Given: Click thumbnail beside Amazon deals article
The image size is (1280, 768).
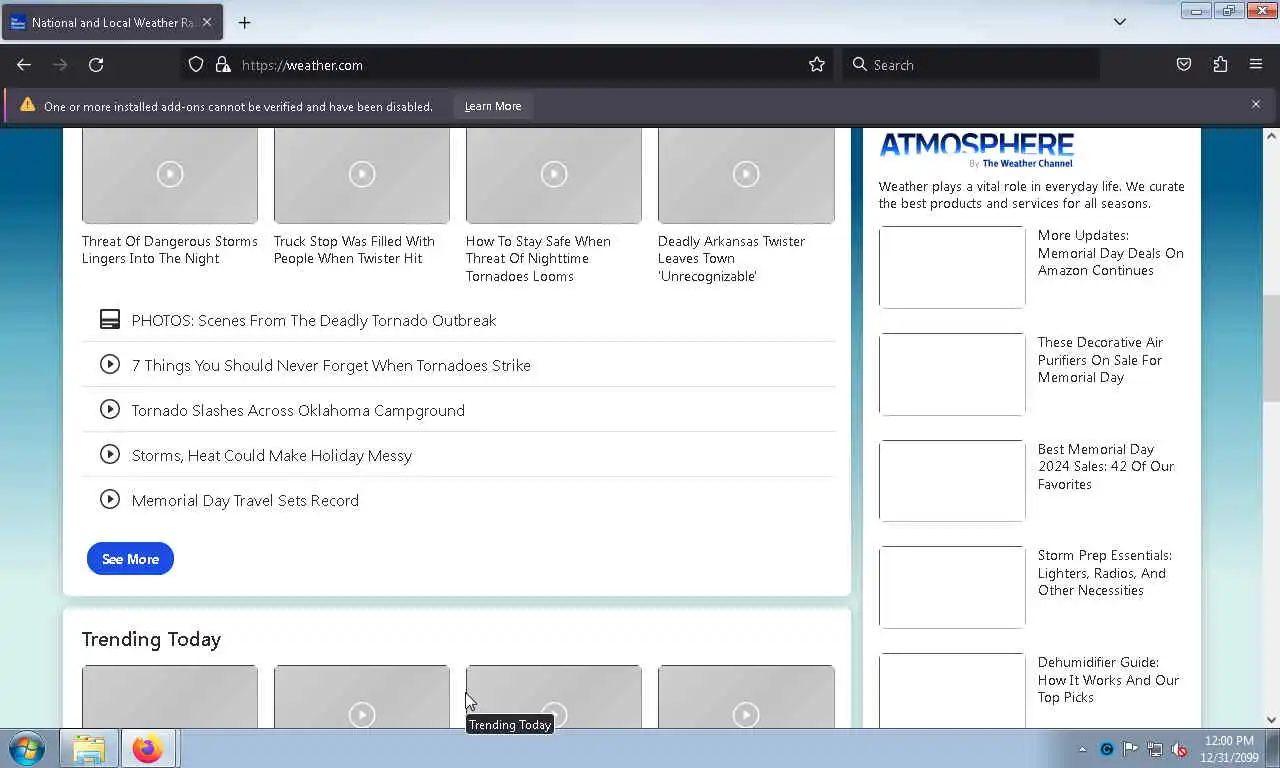Looking at the screenshot, I should tap(952, 267).
